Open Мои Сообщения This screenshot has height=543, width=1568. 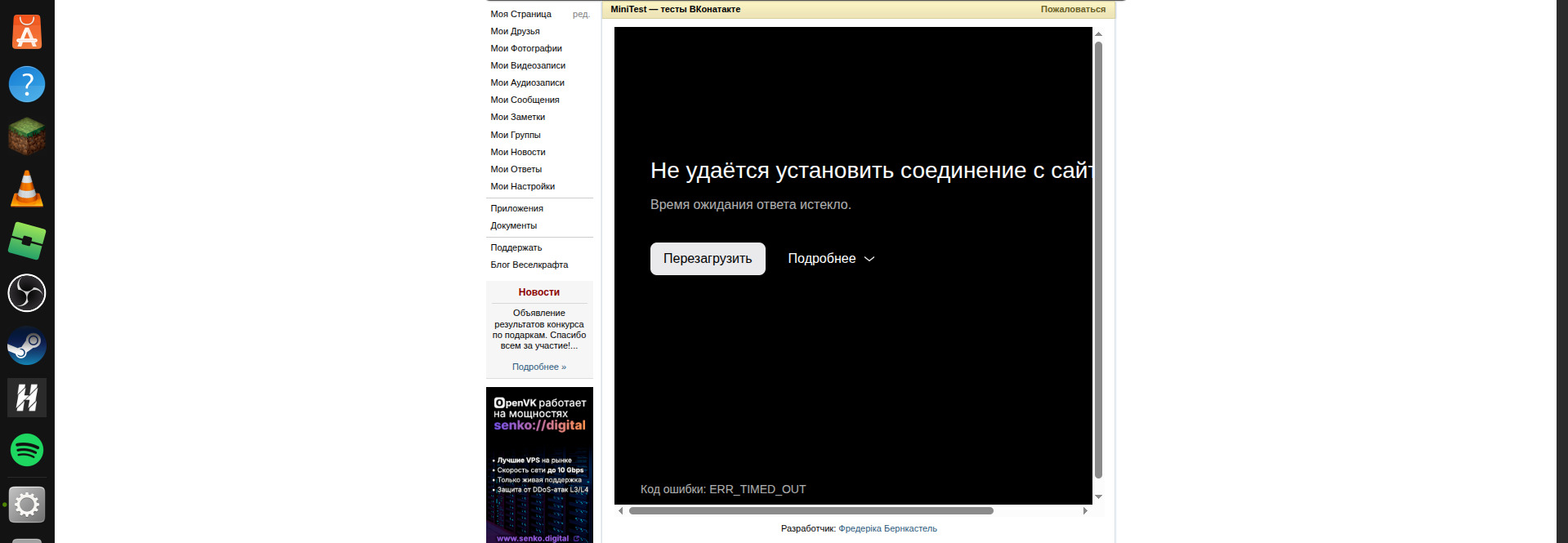(x=525, y=100)
